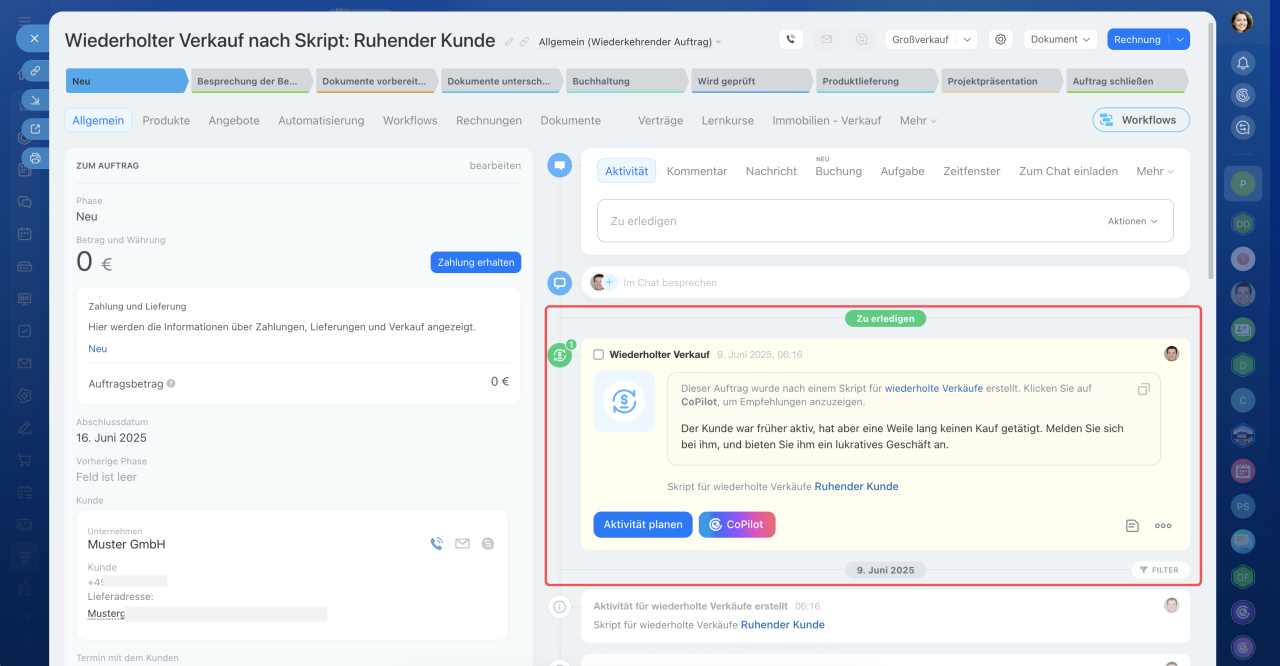This screenshot has width=1280, height=666.
Task: Click the envelope email icon in header
Action: pyautogui.click(x=826, y=40)
